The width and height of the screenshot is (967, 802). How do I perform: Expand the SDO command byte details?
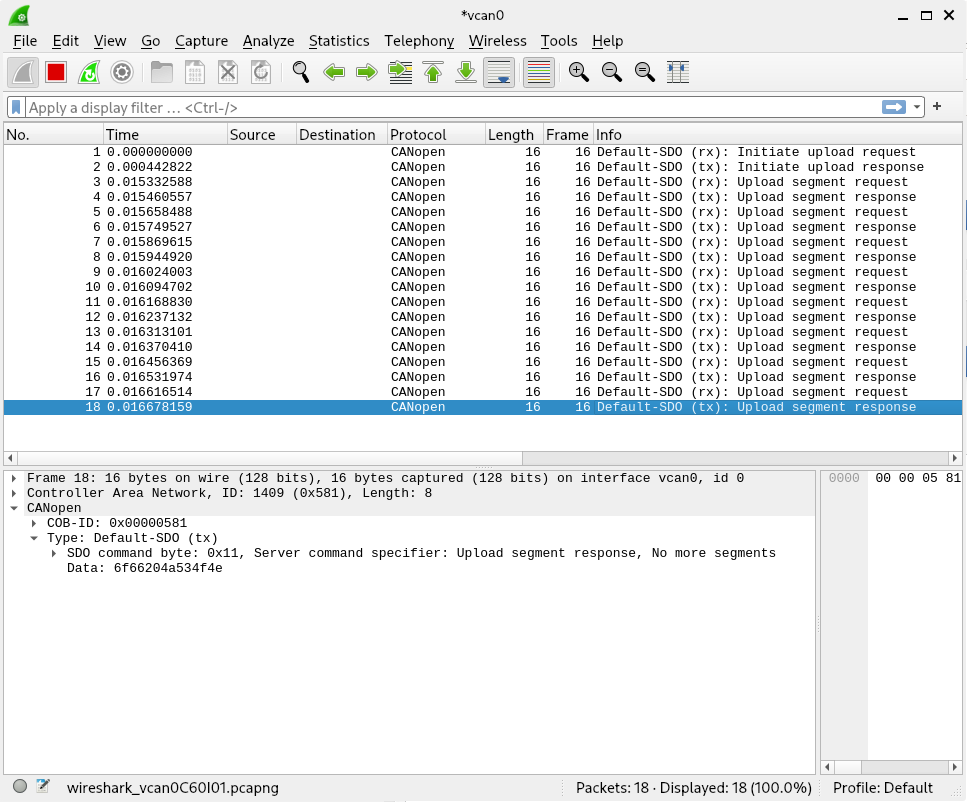click(54, 553)
